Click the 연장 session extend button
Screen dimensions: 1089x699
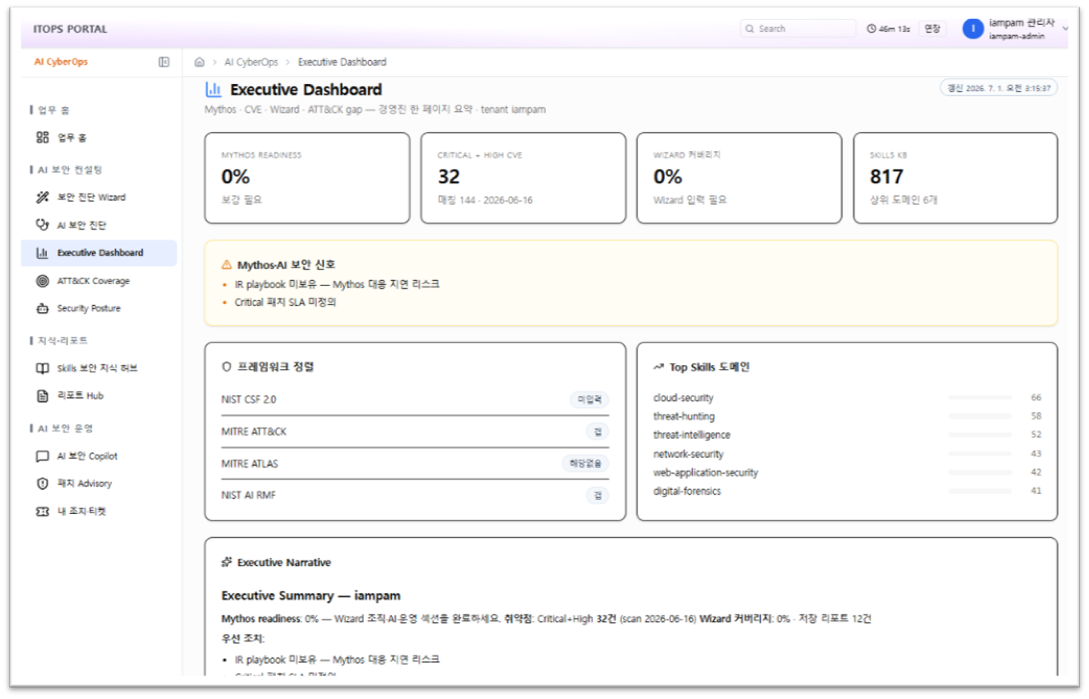coord(932,28)
